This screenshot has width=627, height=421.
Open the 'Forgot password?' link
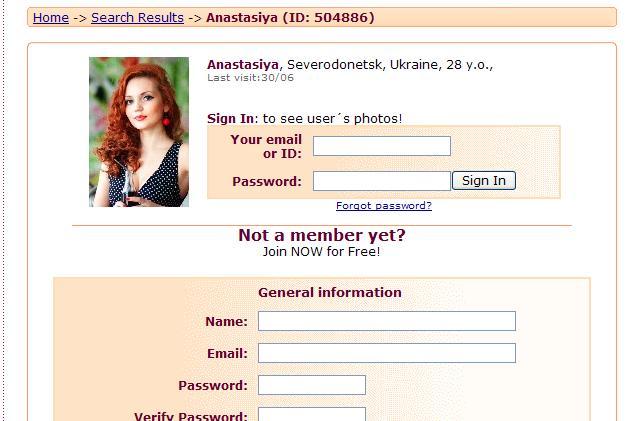[384, 206]
